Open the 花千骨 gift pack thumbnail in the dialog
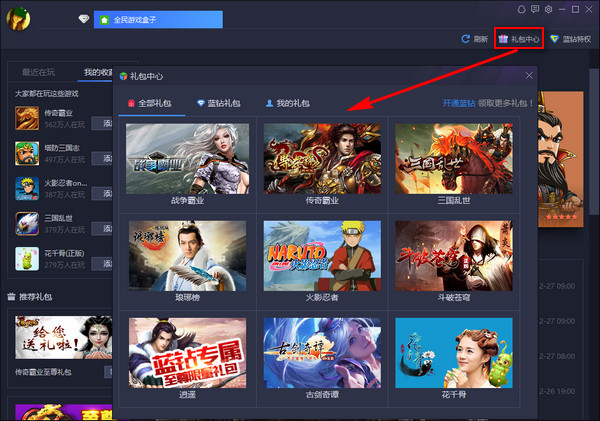Viewport: 600px width, 421px height. (454, 353)
